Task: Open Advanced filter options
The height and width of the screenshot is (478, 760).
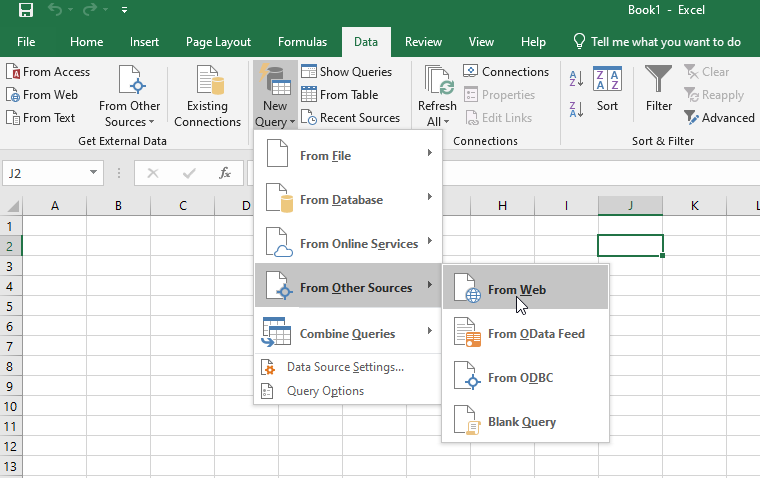Action: [x=719, y=118]
